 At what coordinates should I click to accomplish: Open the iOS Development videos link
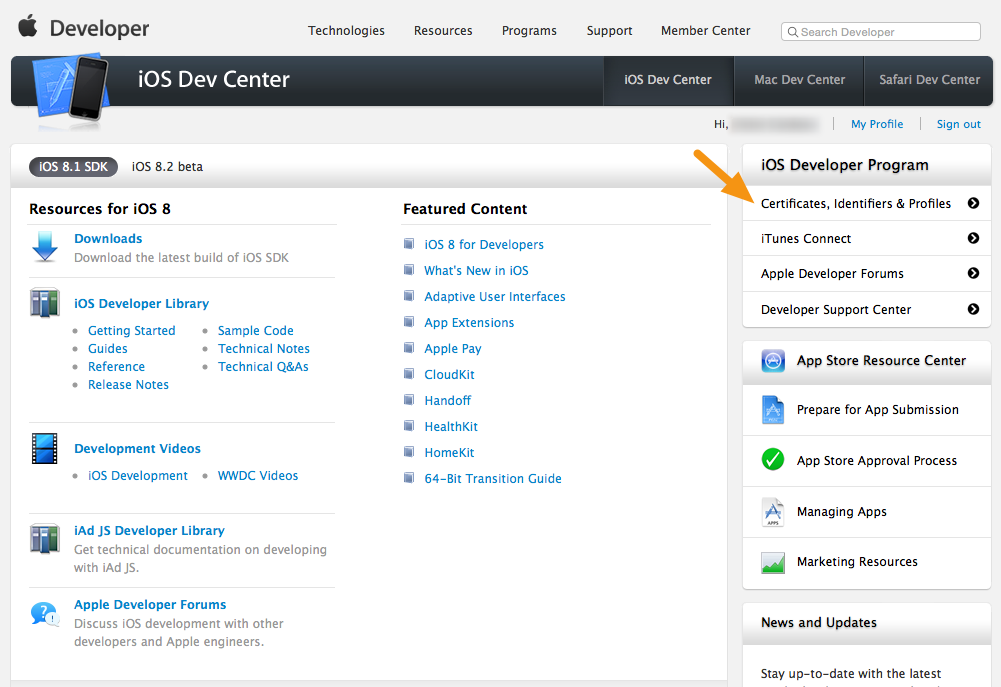(x=138, y=476)
